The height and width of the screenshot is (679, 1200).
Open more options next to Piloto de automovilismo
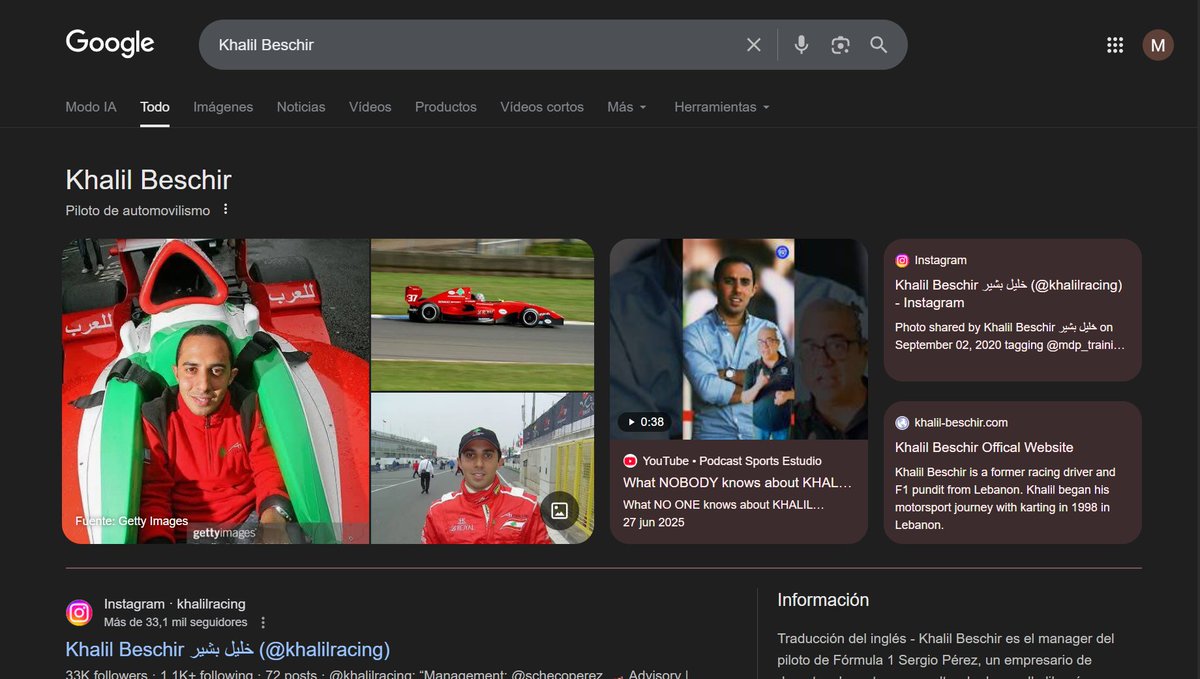click(225, 210)
